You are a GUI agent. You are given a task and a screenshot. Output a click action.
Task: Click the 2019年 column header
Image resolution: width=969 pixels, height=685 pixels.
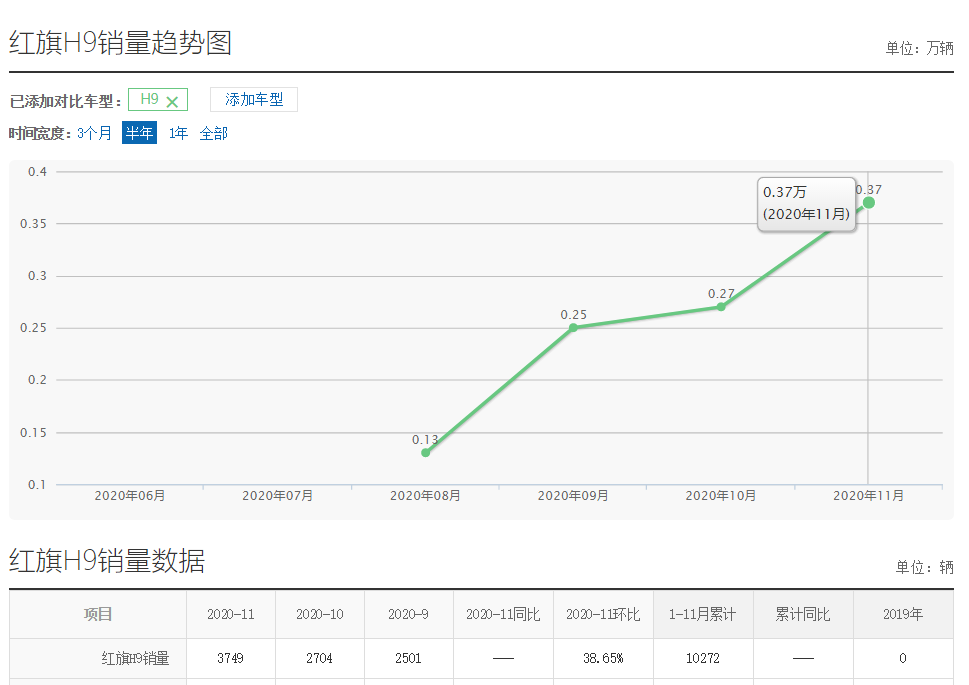[x=903, y=614]
